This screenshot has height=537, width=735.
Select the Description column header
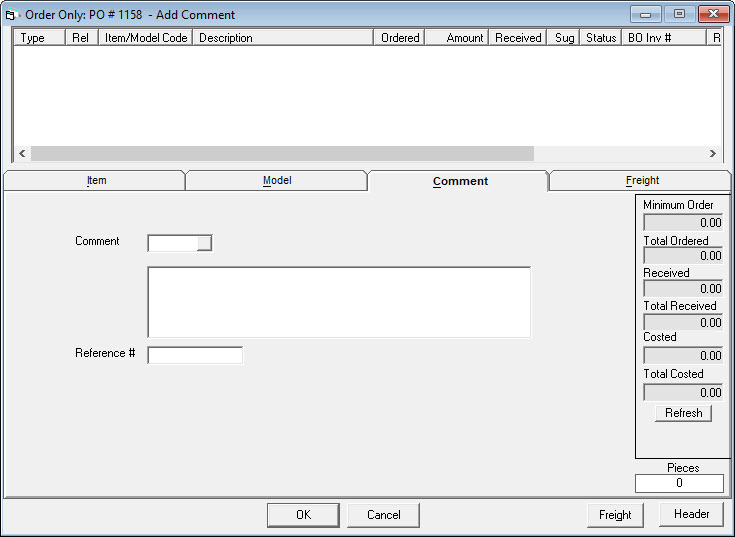coord(283,38)
